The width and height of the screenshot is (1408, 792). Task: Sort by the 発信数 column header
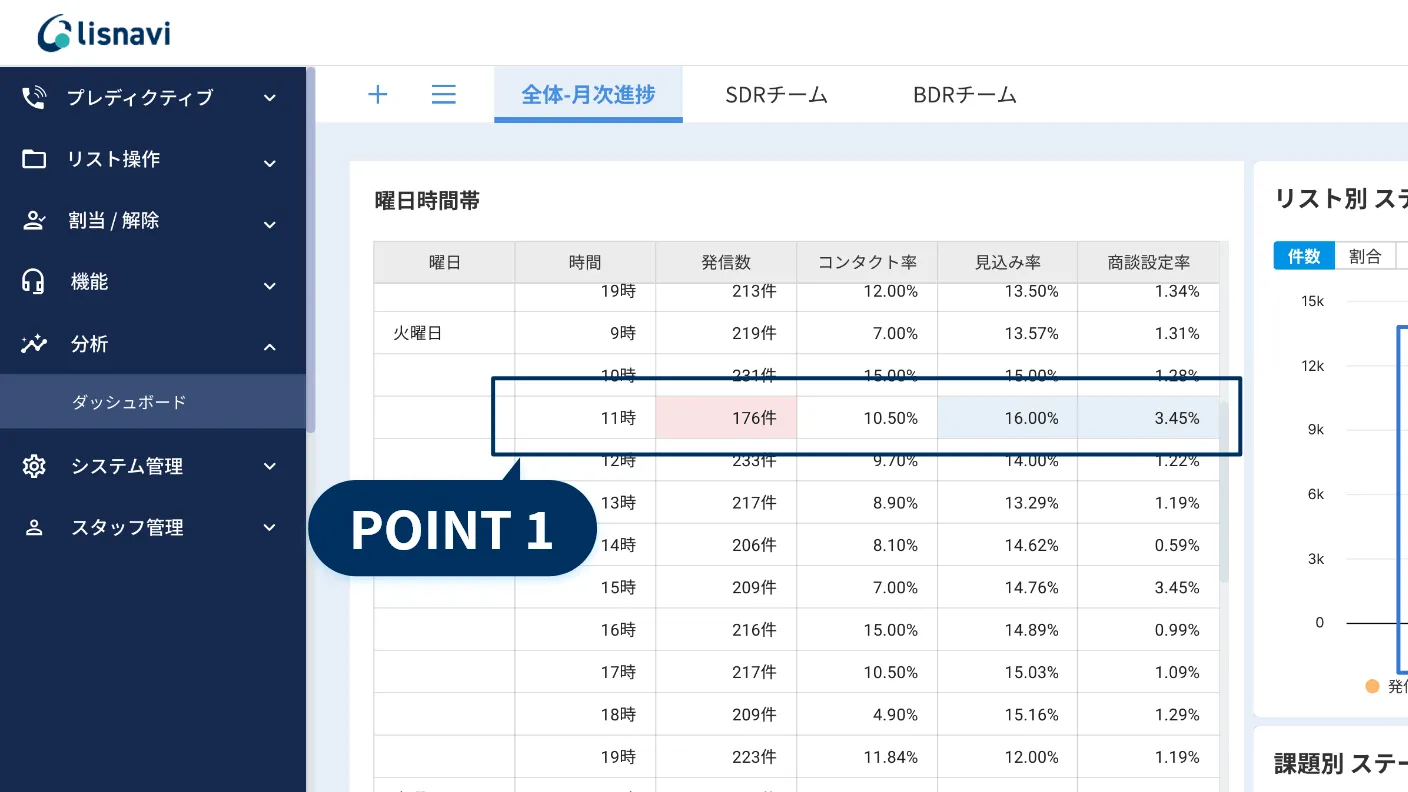(x=726, y=262)
